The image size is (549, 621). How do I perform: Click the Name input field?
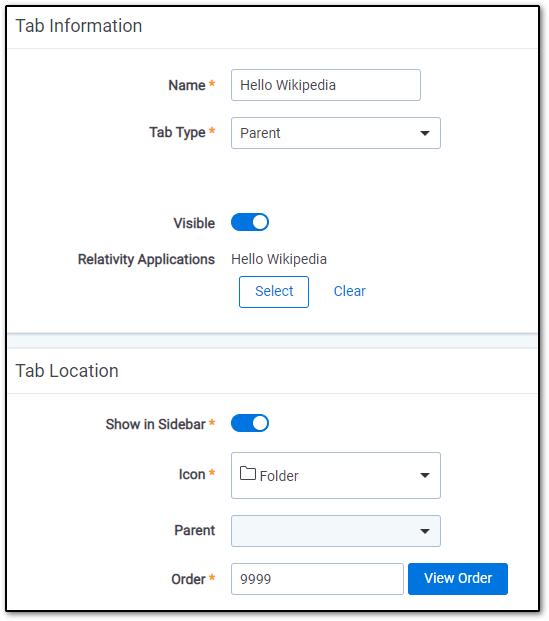tap(326, 85)
